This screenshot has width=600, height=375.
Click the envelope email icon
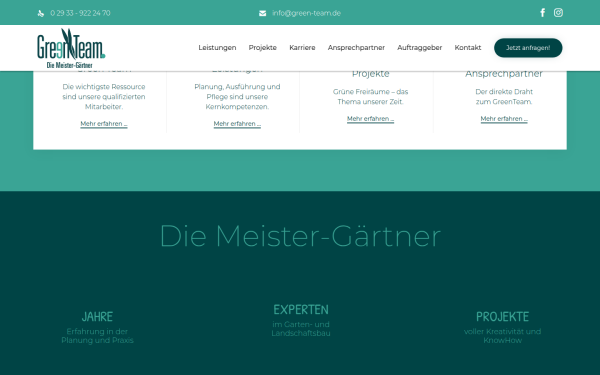pyautogui.click(x=262, y=13)
